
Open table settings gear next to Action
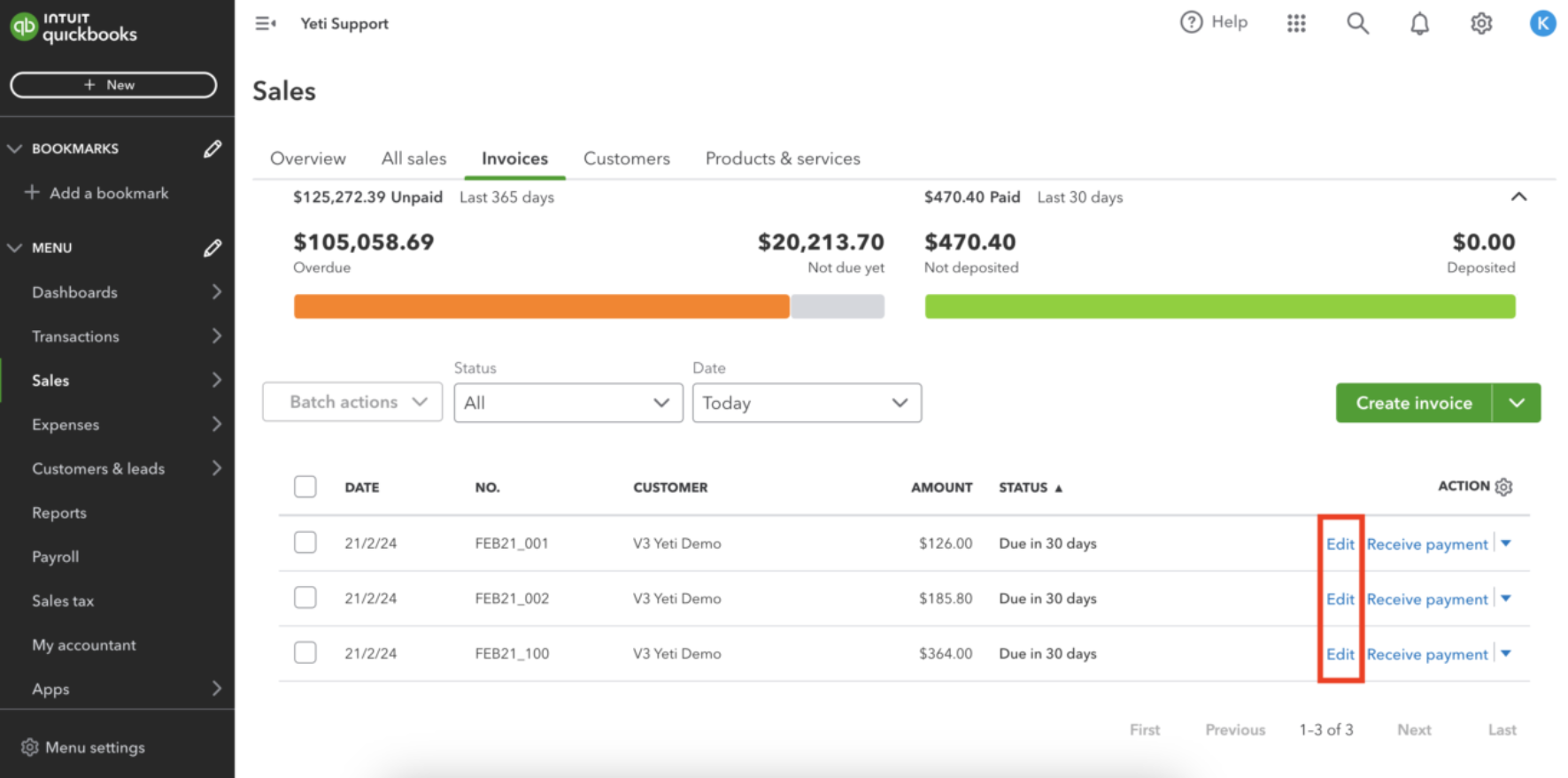1503,487
